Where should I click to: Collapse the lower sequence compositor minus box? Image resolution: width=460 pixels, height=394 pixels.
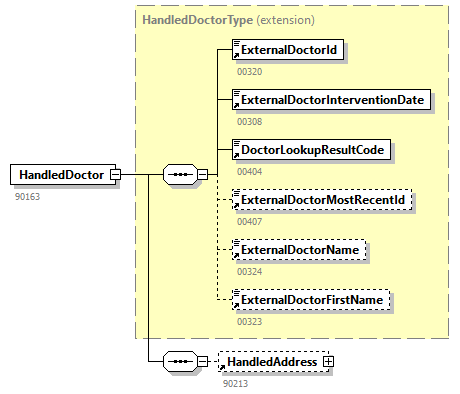tap(203, 362)
